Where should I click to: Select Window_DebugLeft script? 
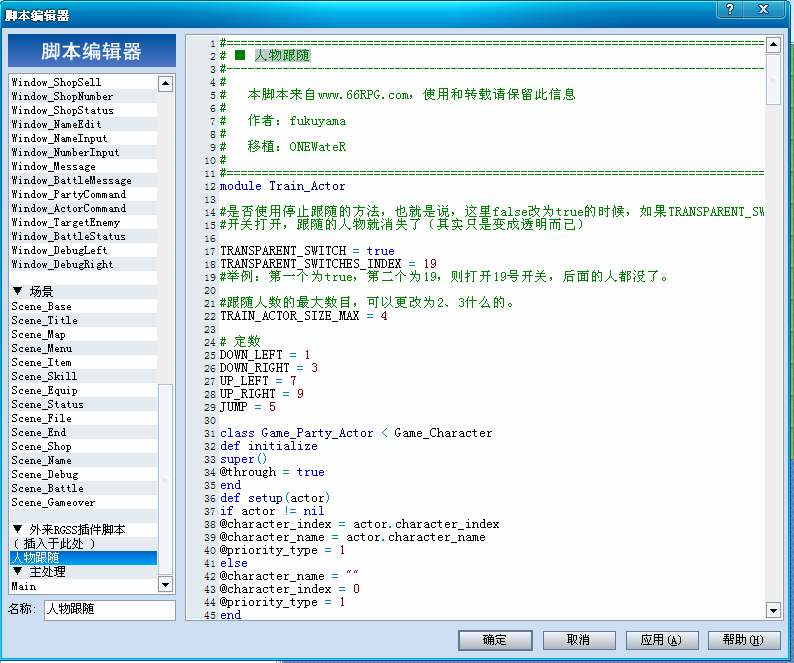(x=84, y=250)
